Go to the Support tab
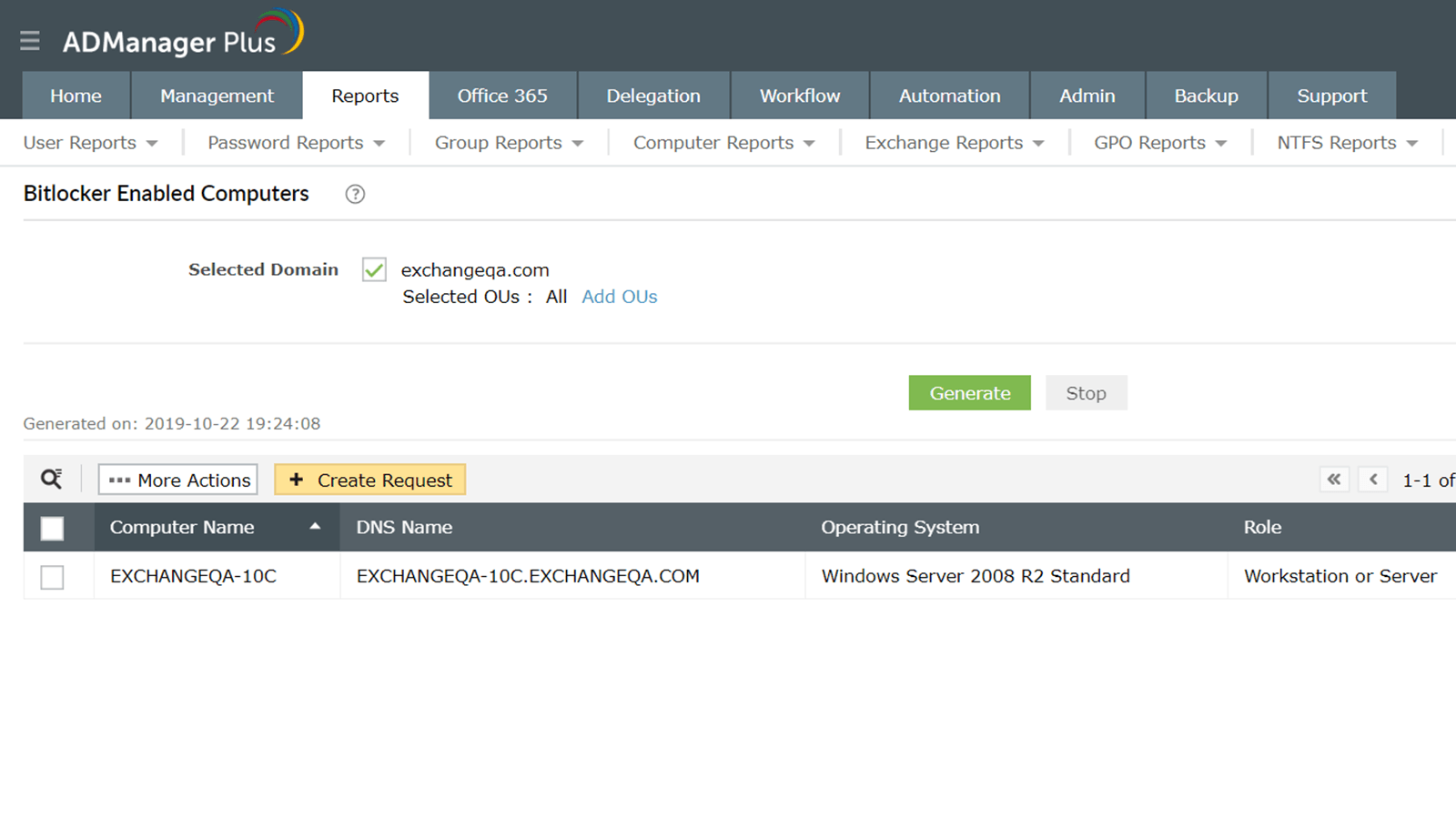 pyautogui.click(x=1332, y=96)
